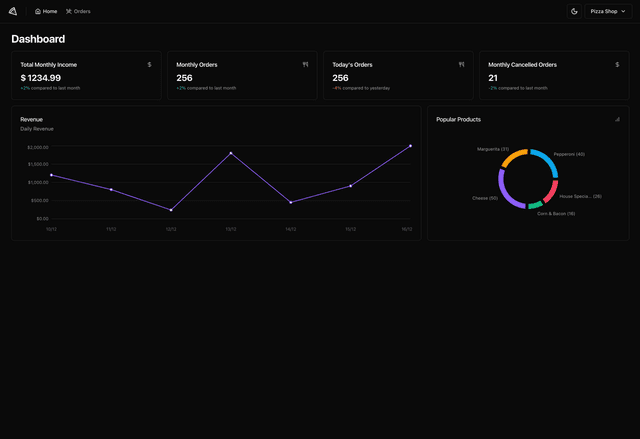Expand the chevron next to Pizza Shop

coord(623,11)
